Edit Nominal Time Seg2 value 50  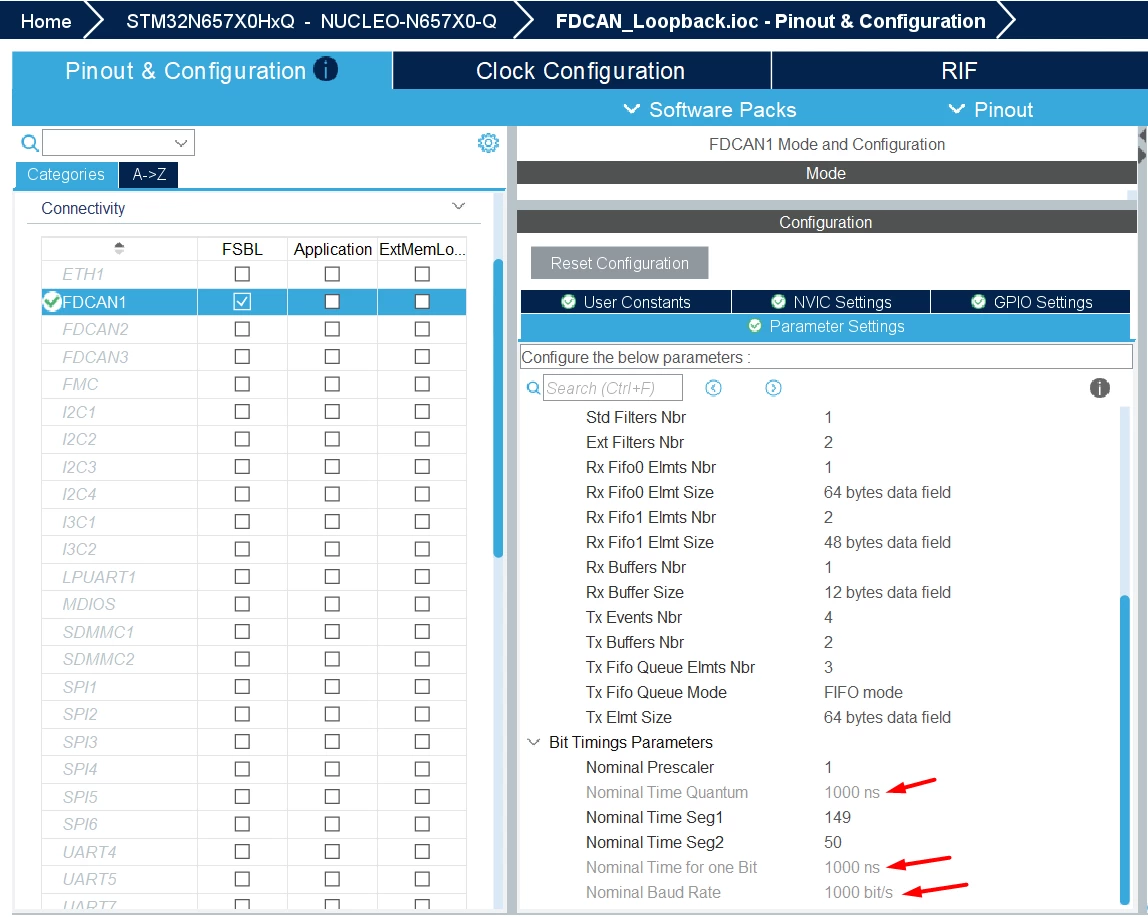click(x=833, y=842)
